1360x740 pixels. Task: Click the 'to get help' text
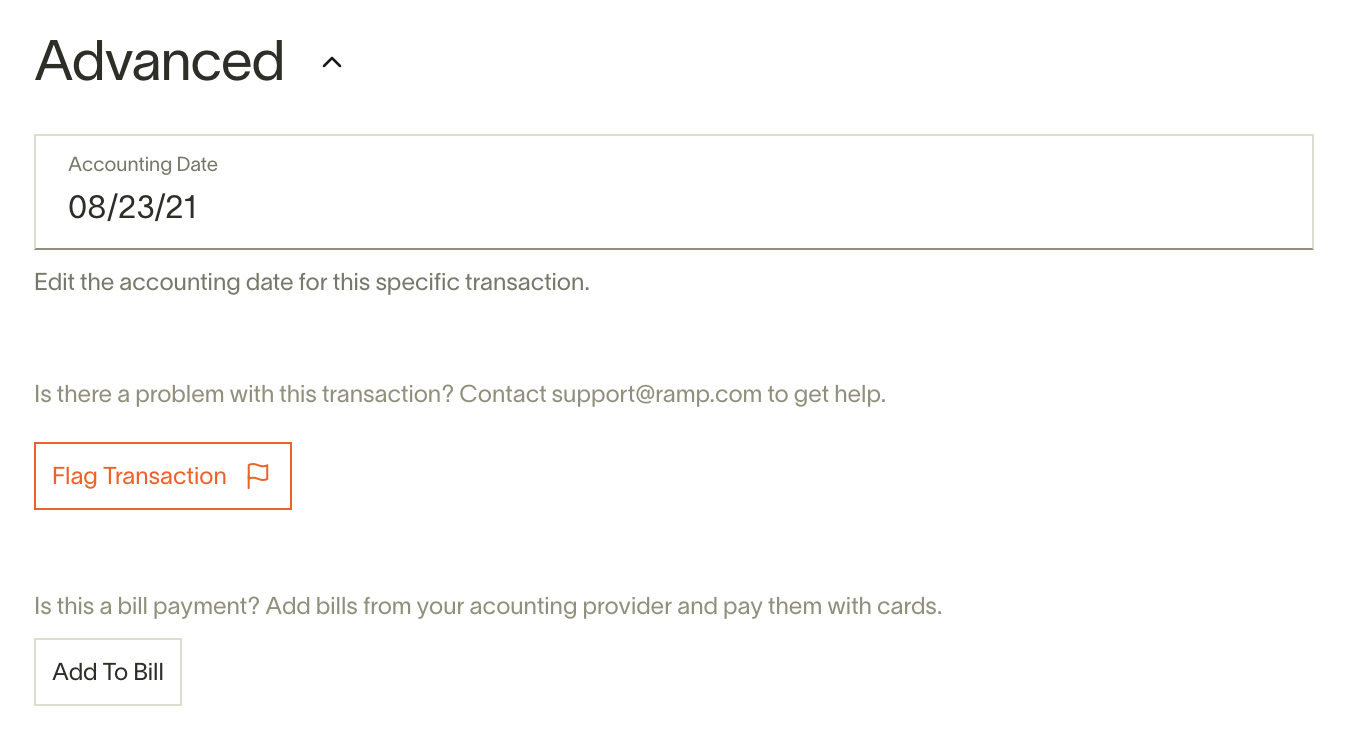point(827,394)
